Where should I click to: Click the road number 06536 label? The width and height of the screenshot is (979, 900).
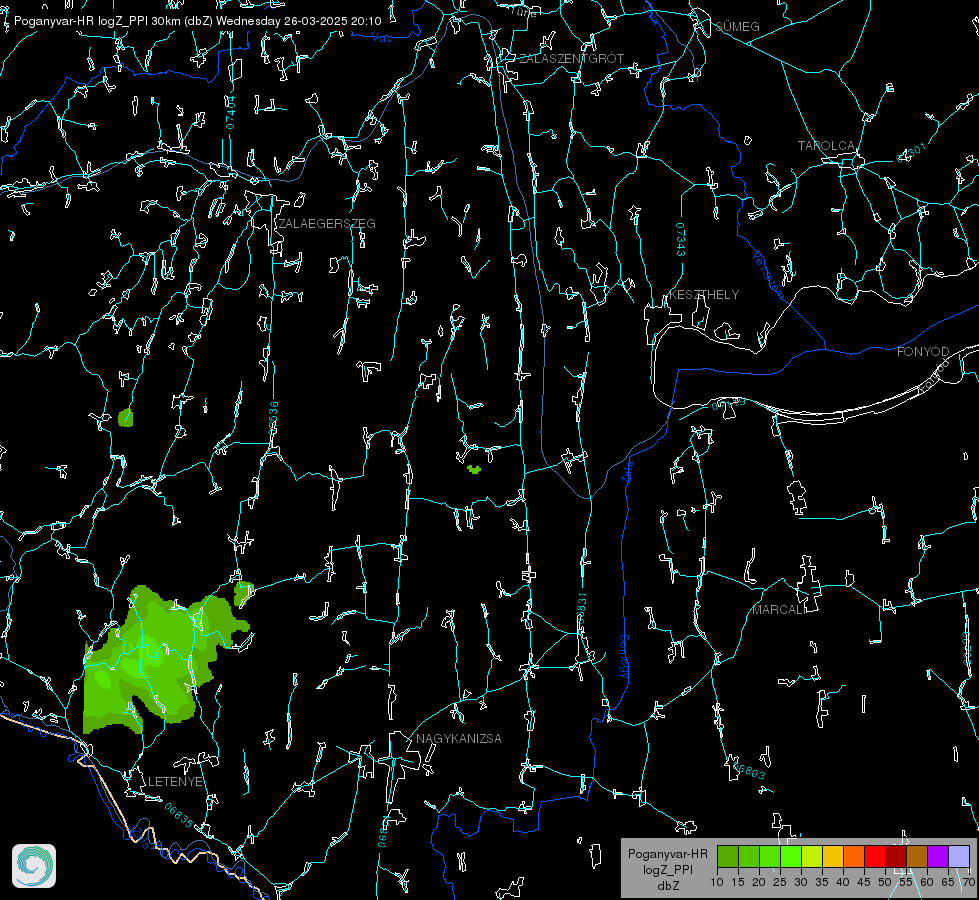(x=273, y=418)
